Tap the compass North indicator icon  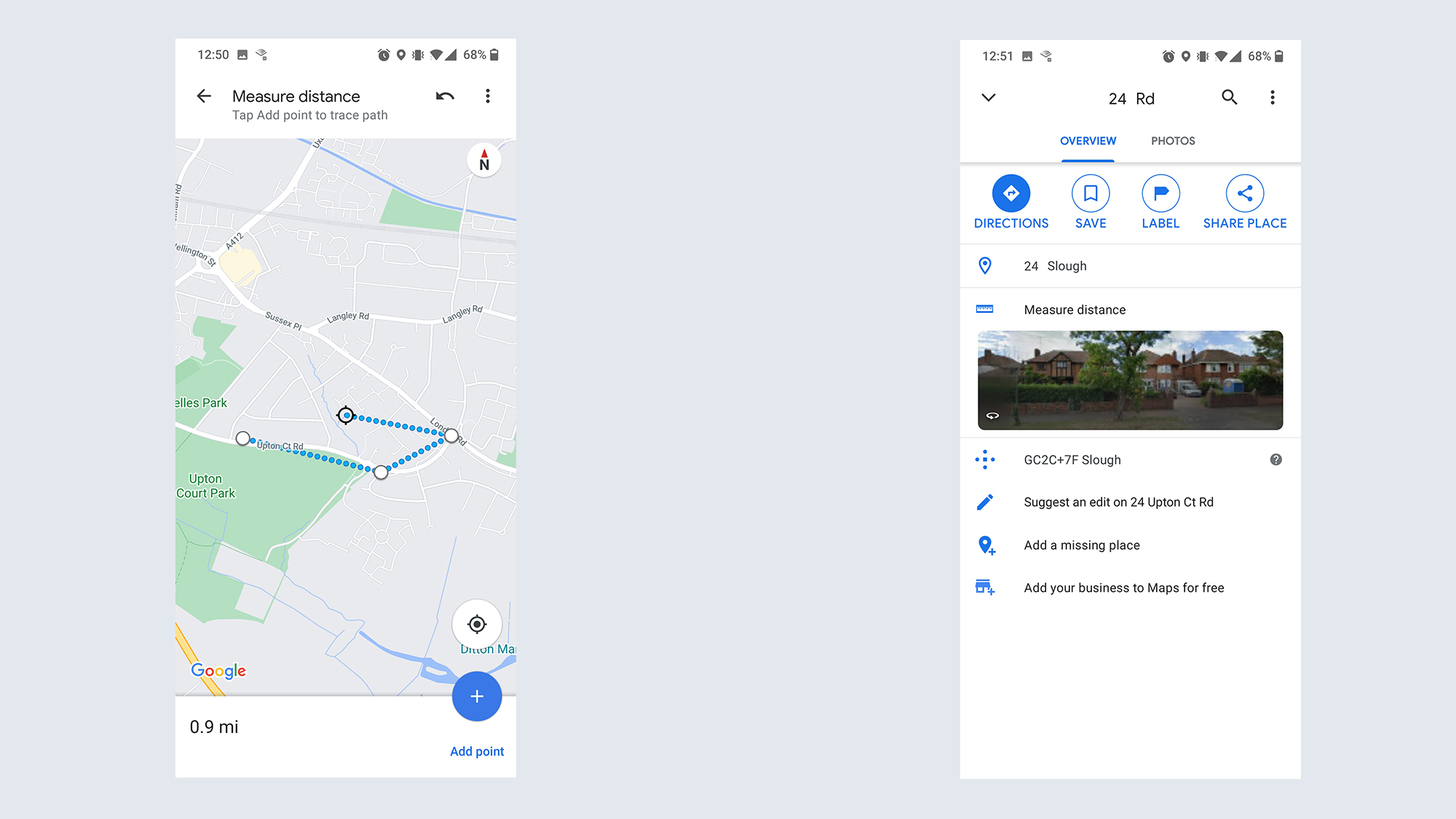click(x=483, y=163)
